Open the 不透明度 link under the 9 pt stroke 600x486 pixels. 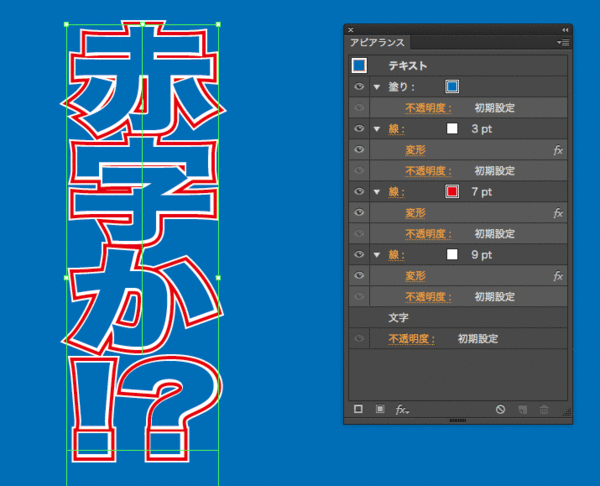(x=429, y=297)
